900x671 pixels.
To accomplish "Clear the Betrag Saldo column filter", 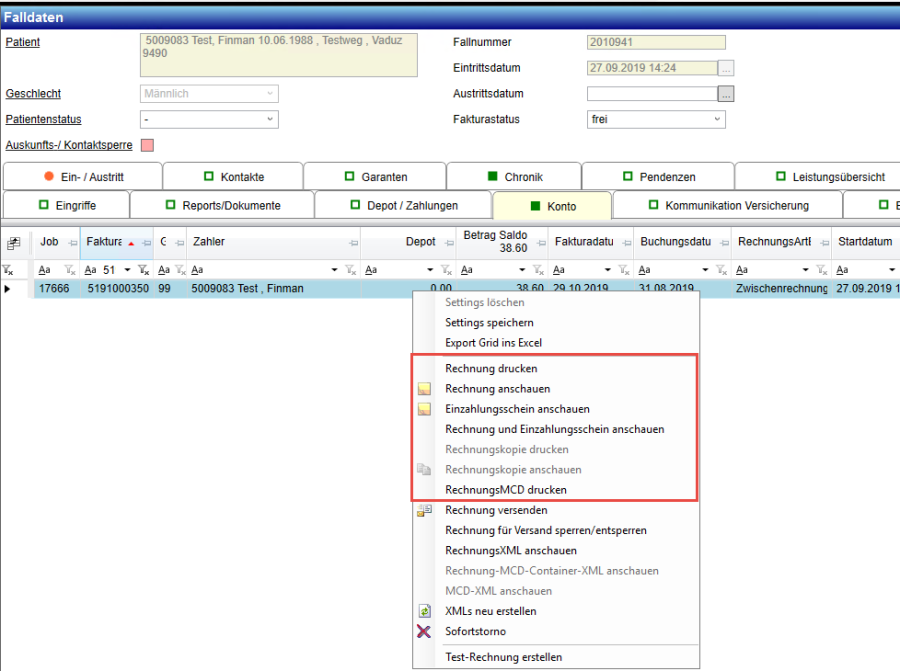I will [x=538, y=270].
